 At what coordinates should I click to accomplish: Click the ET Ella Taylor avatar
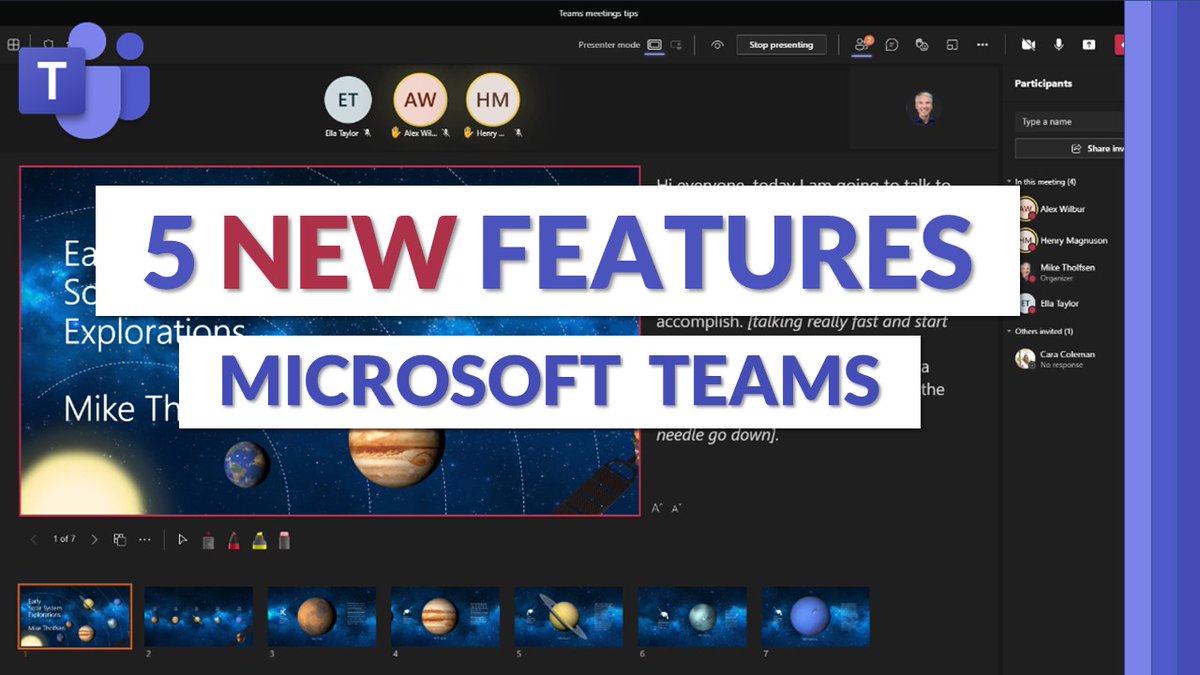[x=348, y=100]
